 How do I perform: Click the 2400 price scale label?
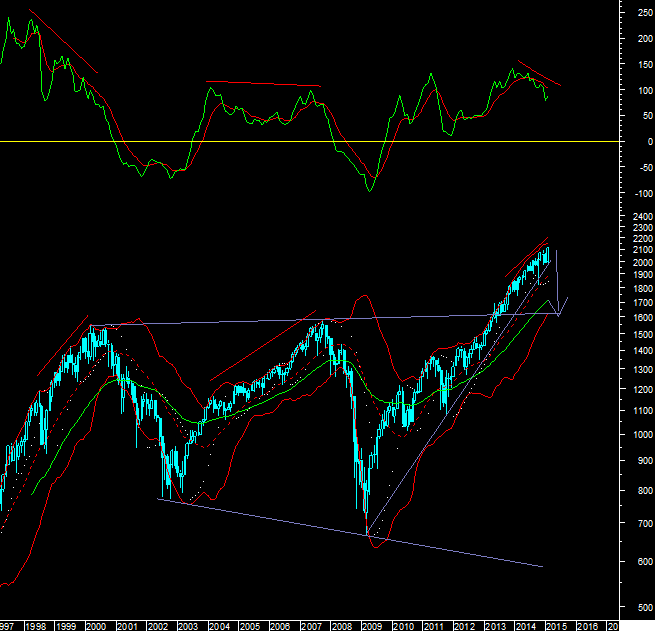643,216
